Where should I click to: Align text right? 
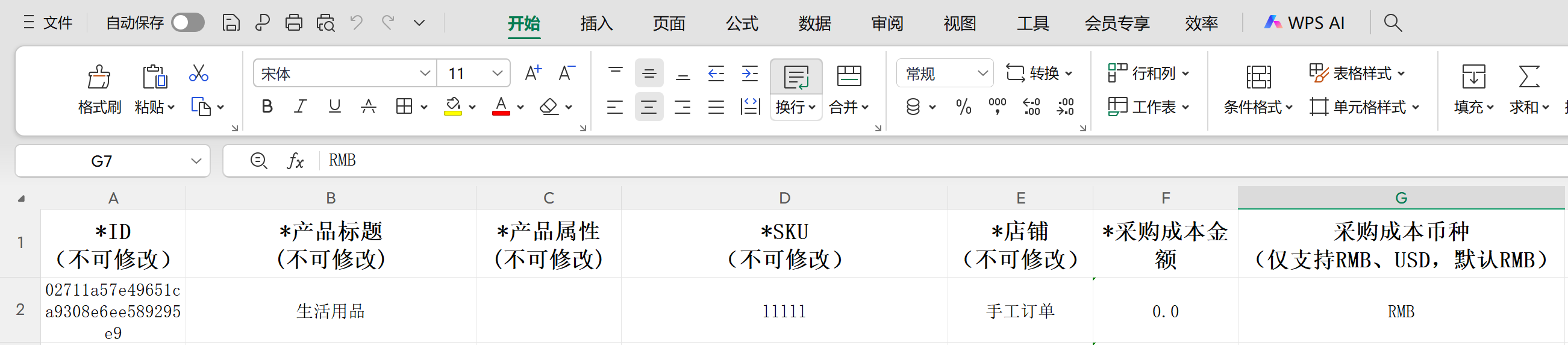(682, 107)
